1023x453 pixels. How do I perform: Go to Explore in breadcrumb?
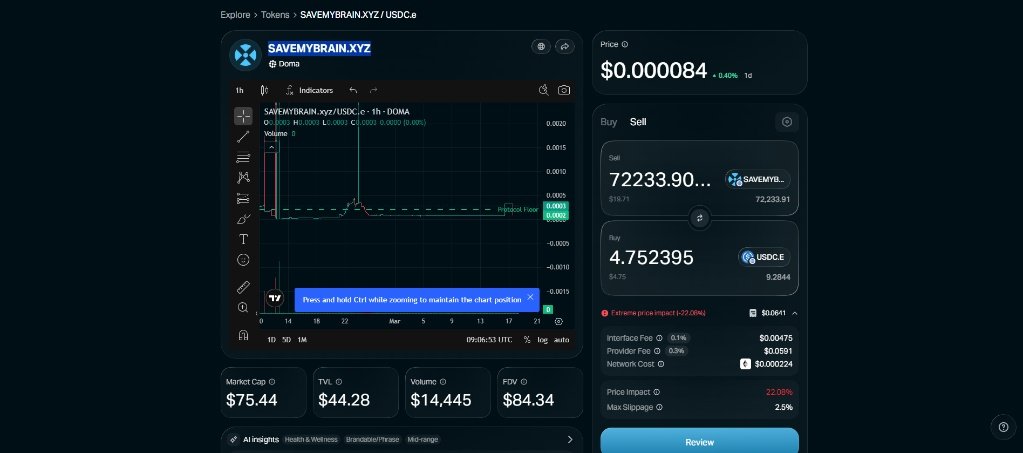pos(235,14)
